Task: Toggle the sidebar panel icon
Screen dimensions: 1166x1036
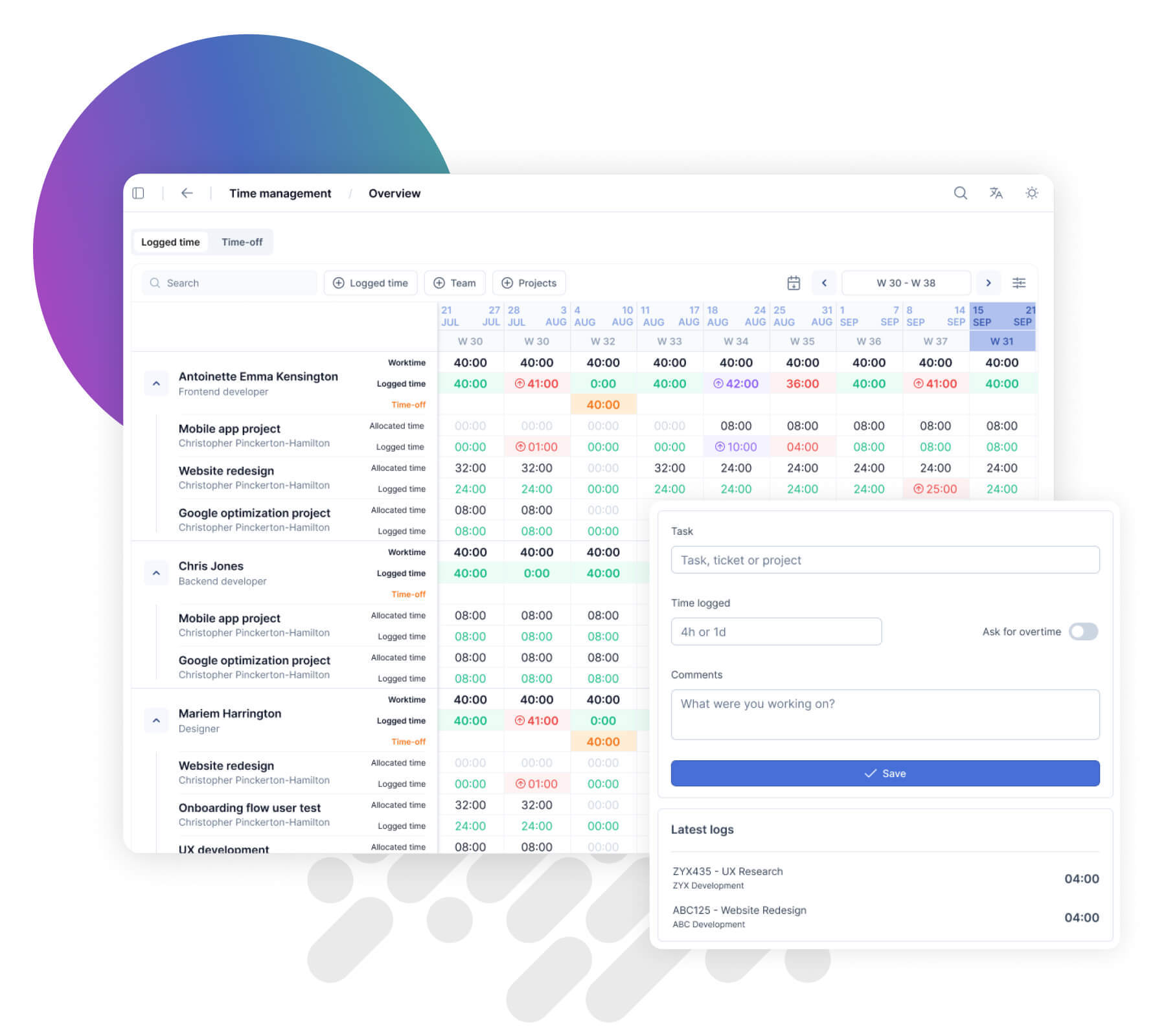Action: (138, 193)
